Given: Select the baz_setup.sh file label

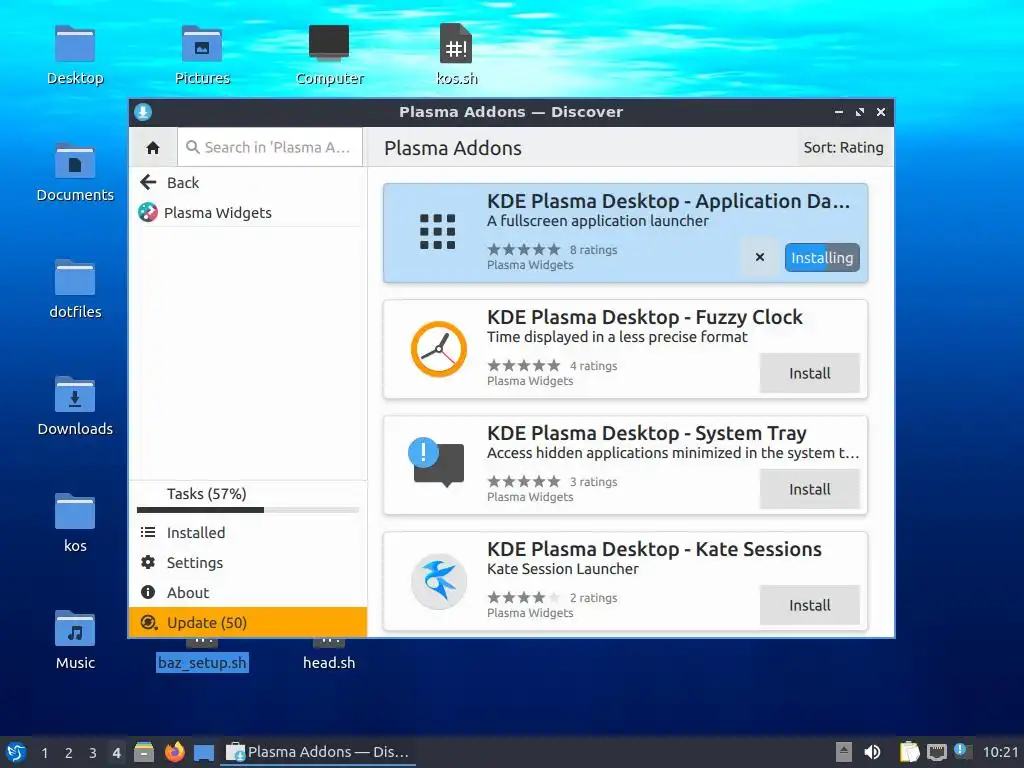Looking at the screenshot, I should click(202, 663).
